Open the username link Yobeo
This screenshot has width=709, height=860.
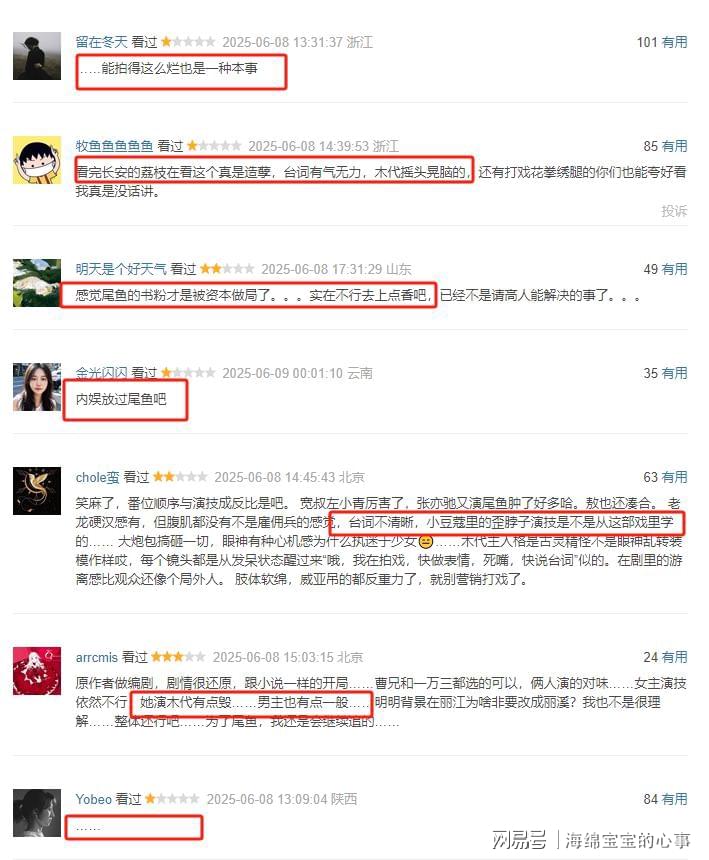[x=94, y=799]
